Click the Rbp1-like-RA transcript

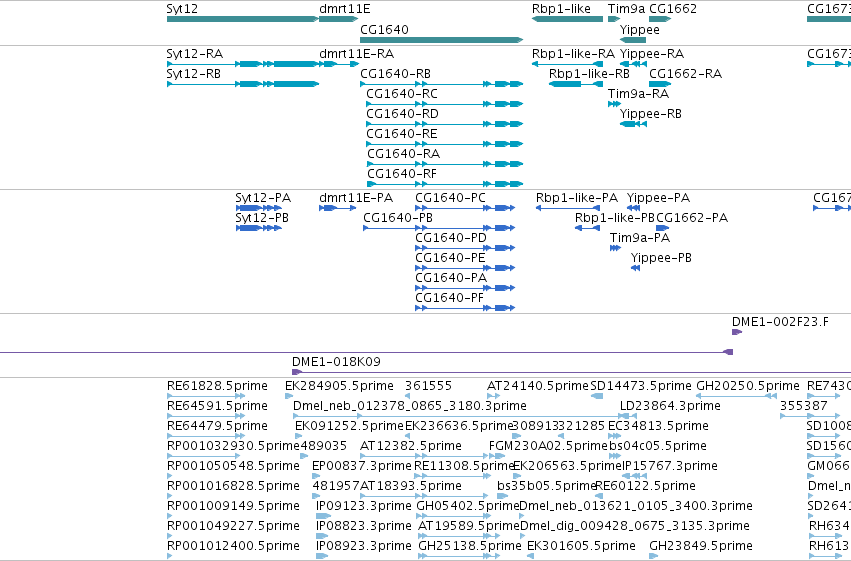tap(567, 64)
